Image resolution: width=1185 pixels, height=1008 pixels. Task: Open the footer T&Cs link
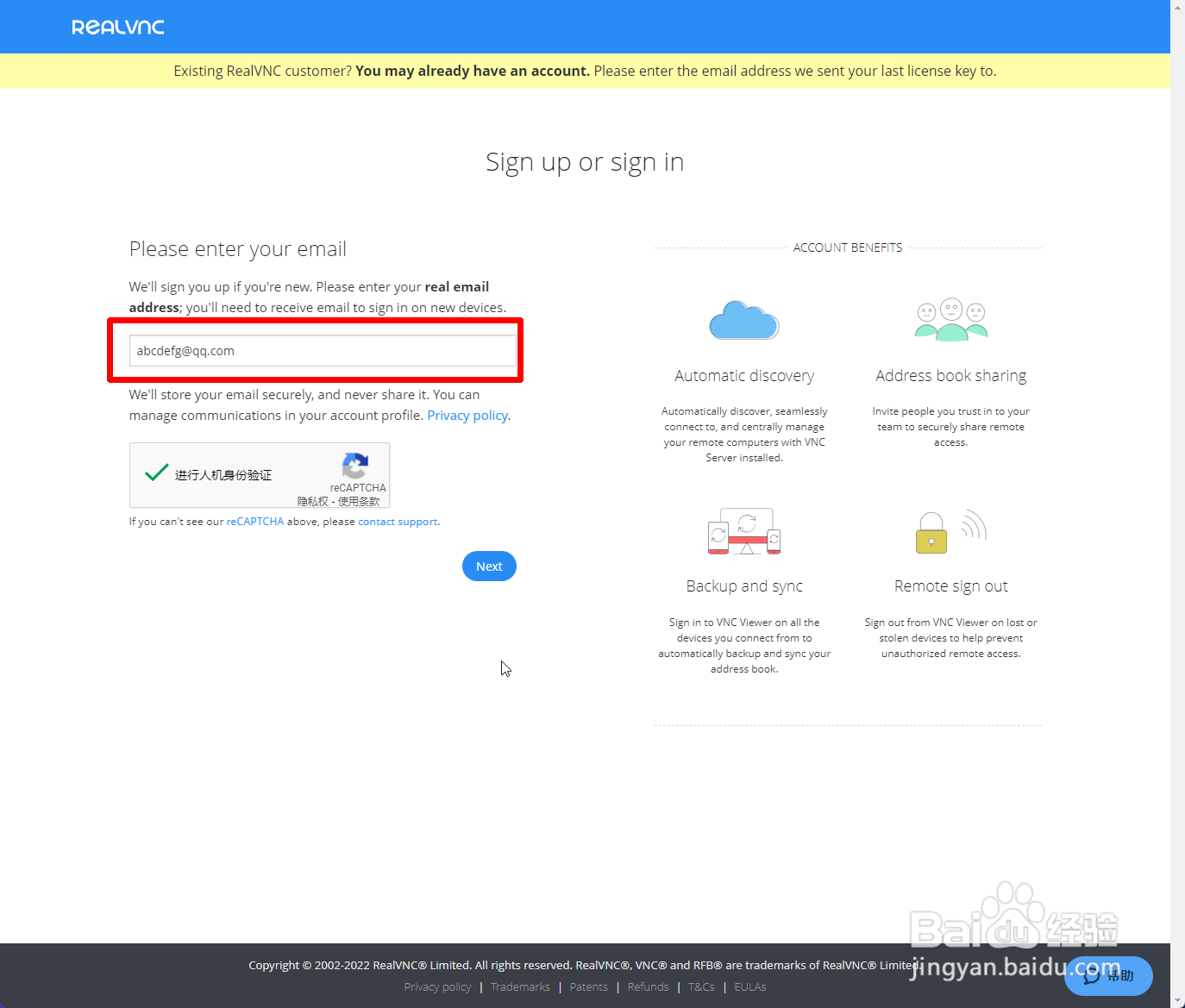coord(701,987)
